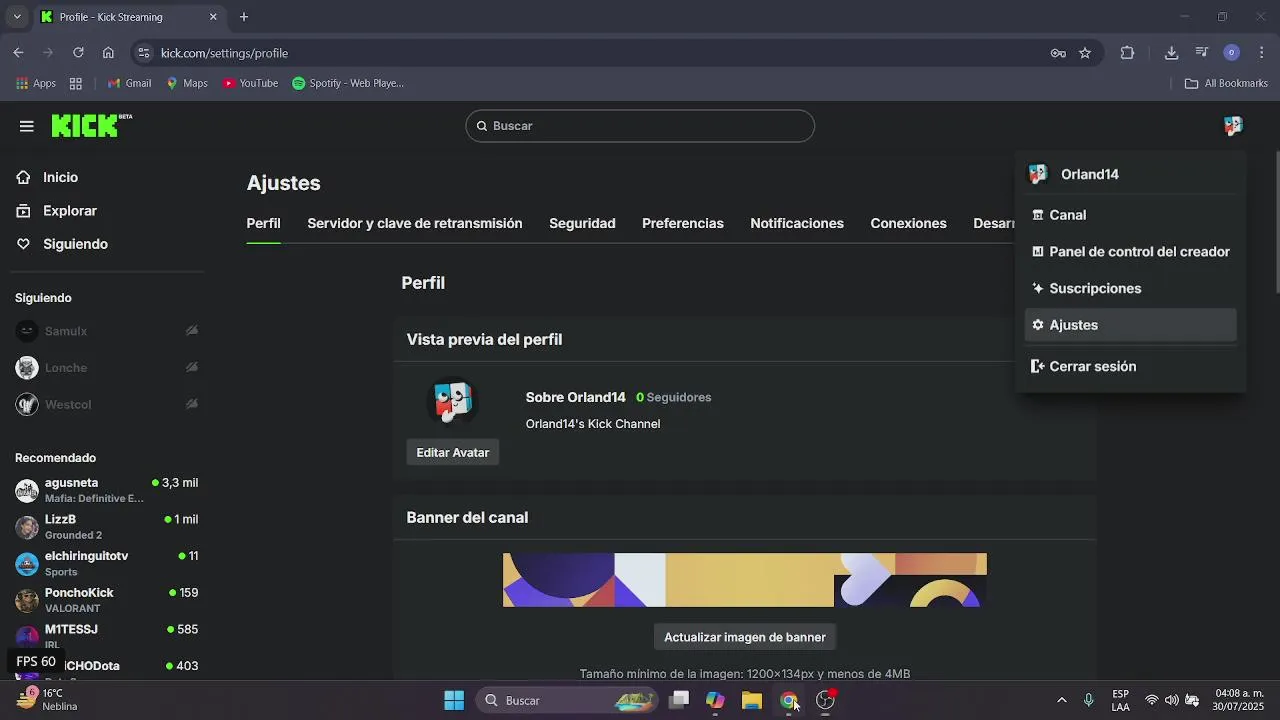Open the hamburger sidebar menu
This screenshot has width=1280, height=720.
click(x=27, y=126)
